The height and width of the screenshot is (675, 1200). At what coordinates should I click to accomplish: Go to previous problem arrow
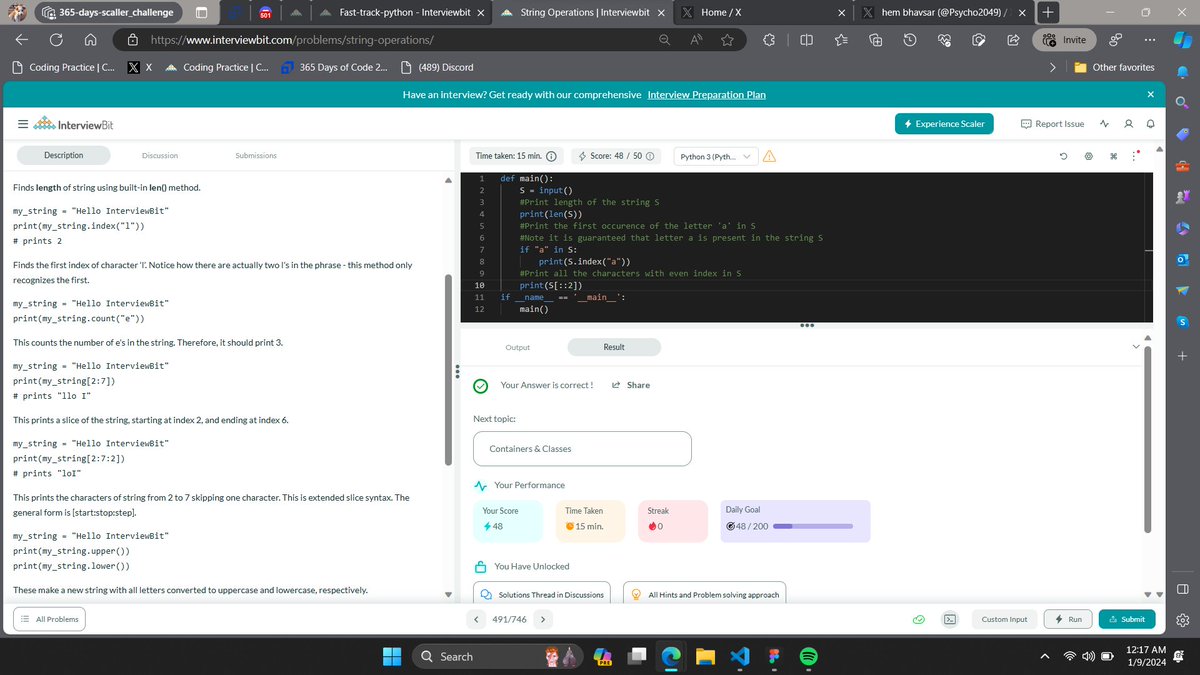tap(476, 620)
